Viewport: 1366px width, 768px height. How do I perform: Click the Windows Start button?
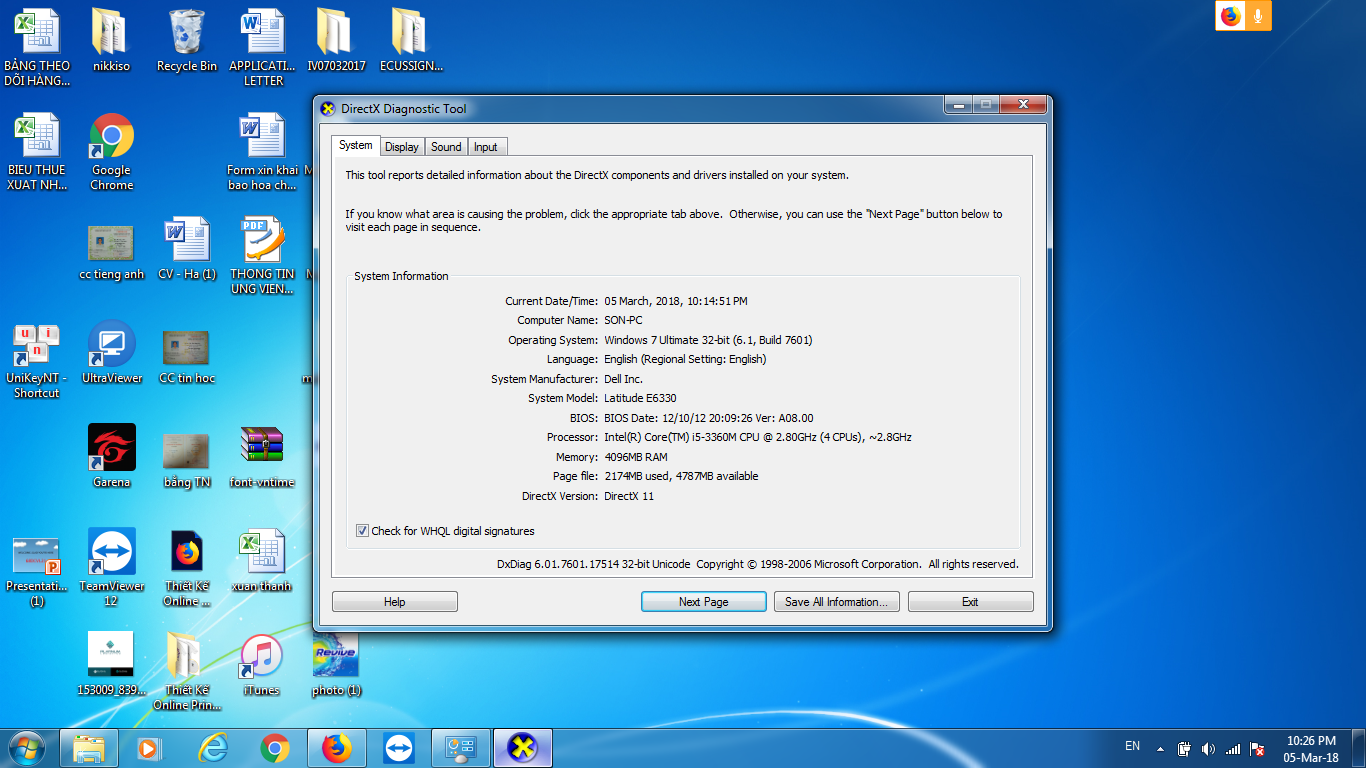pos(25,747)
